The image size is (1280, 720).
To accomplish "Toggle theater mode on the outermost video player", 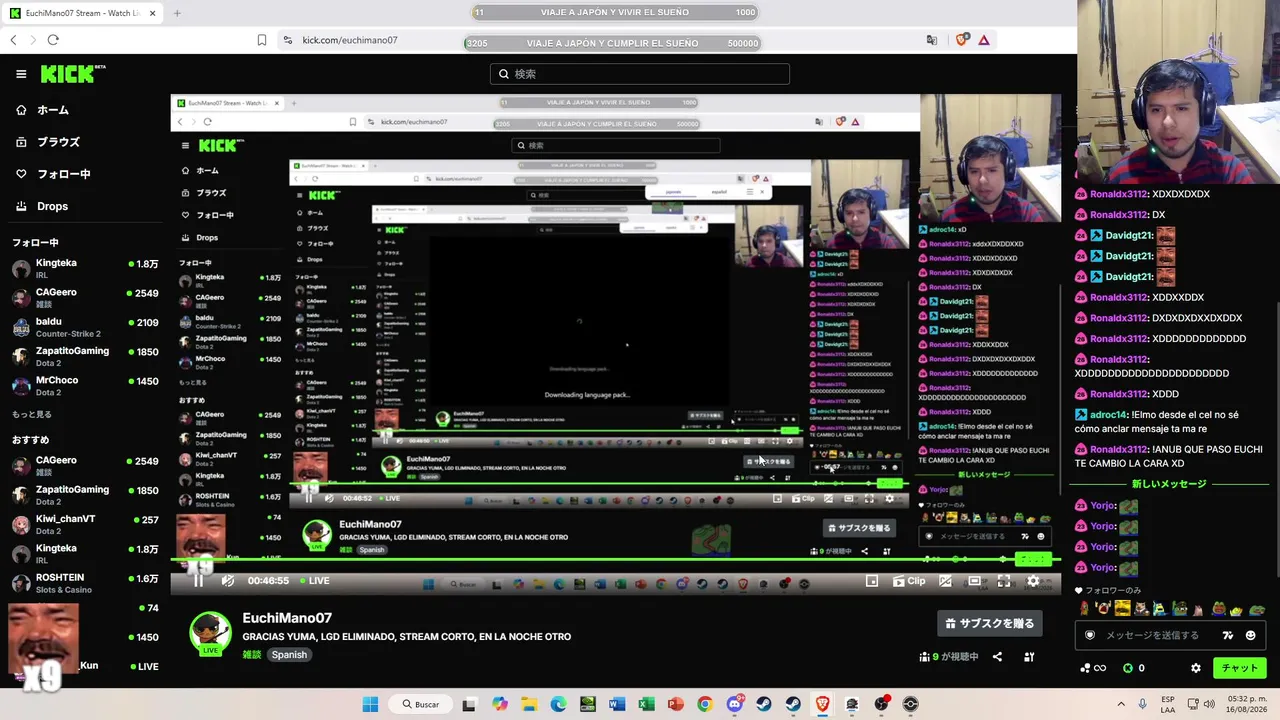I will coord(975,581).
